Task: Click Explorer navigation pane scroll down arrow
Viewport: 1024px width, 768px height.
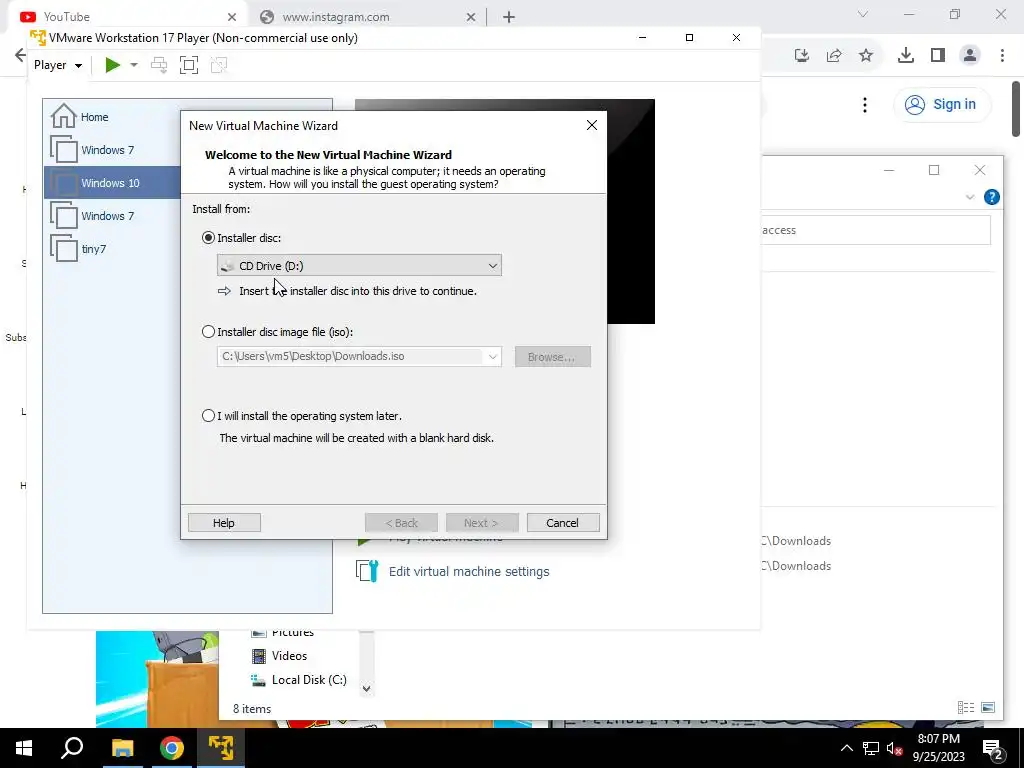Action: click(366, 688)
